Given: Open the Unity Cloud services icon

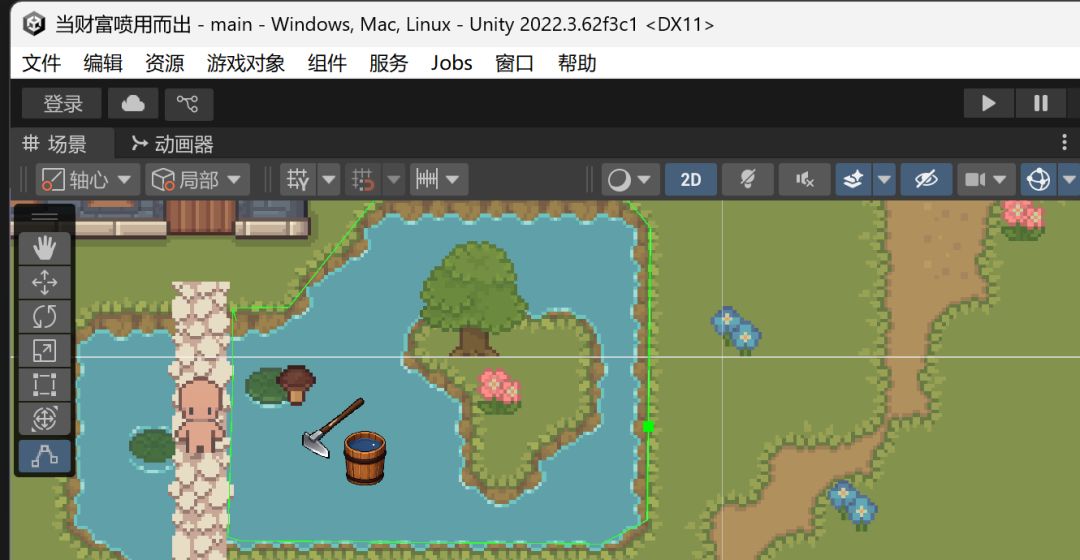Looking at the screenshot, I should (133, 104).
